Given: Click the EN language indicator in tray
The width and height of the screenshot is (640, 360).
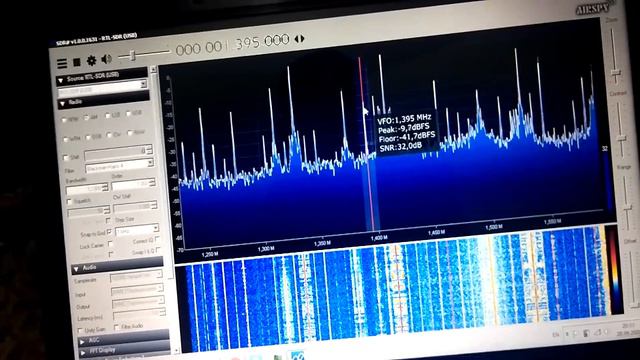Looking at the screenshot, I should (x=556, y=334).
